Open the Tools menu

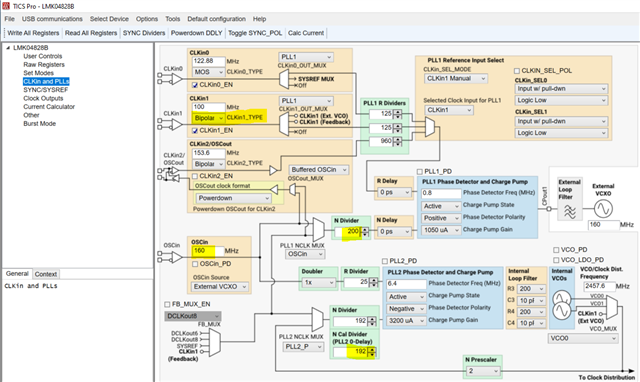(x=173, y=19)
